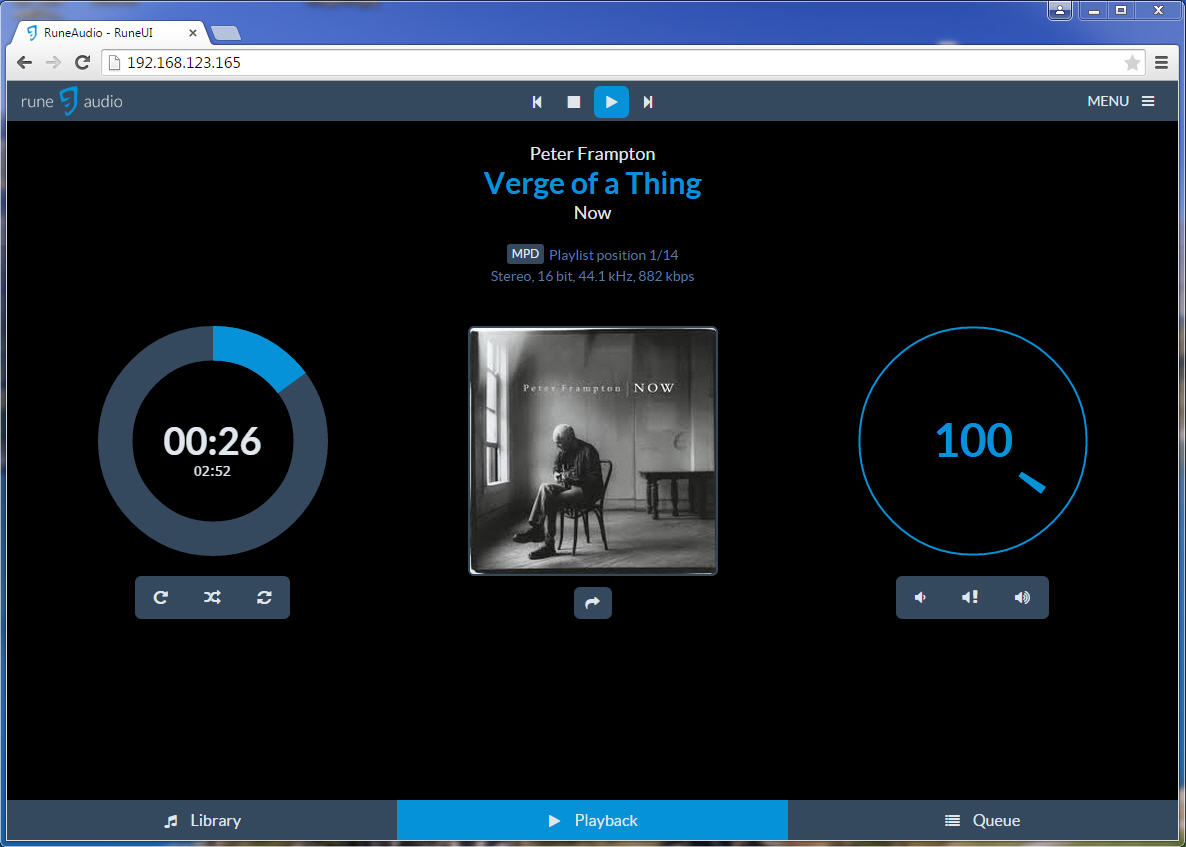The height and width of the screenshot is (847, 1186).
Task: Click the elapsed time 00:26
Action: point(213,441)
